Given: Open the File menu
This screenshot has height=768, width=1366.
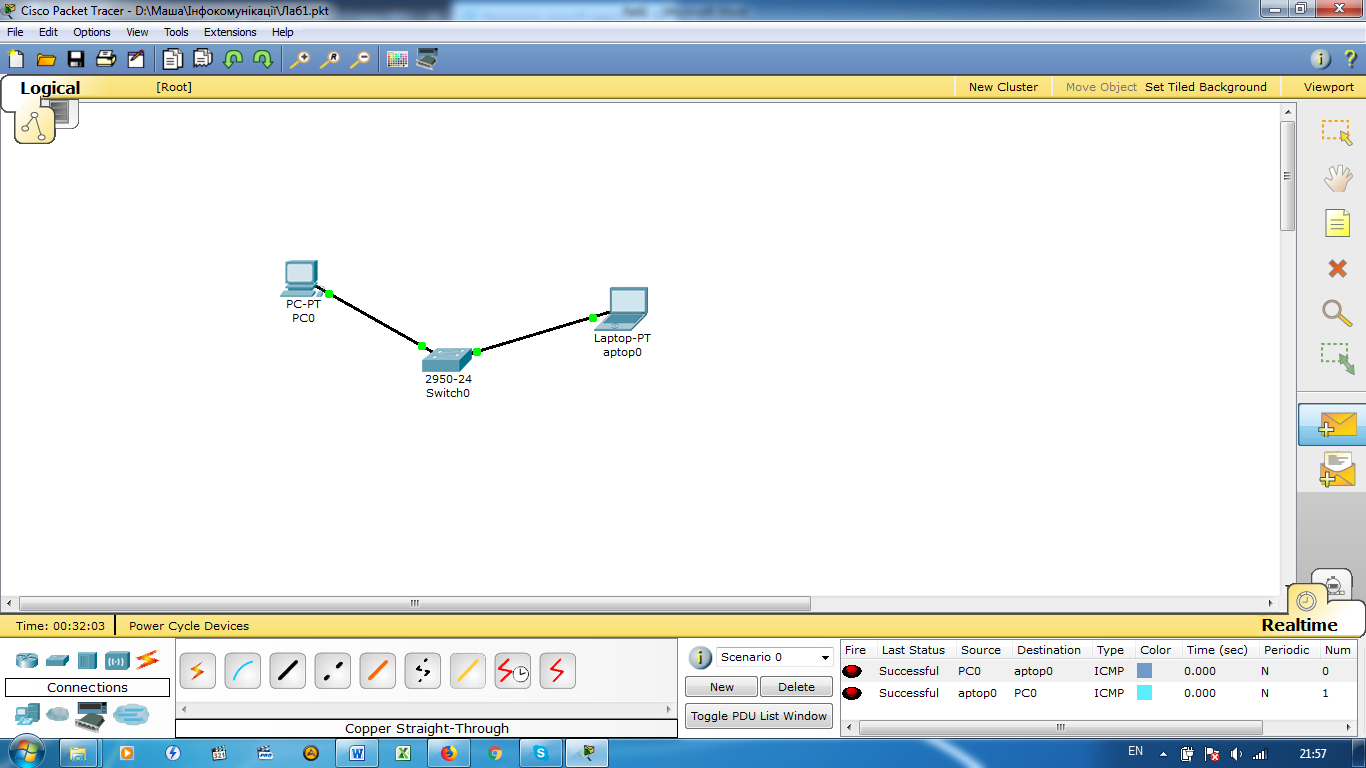Looking at the screenshot, I should pyautogui.click(x=15, y=32).
